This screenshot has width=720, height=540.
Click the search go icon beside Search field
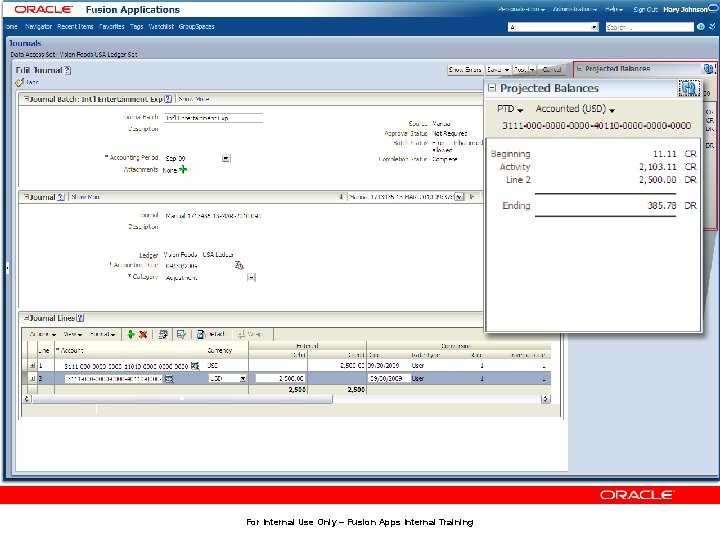pyautogui.click(x=701, y=27)
